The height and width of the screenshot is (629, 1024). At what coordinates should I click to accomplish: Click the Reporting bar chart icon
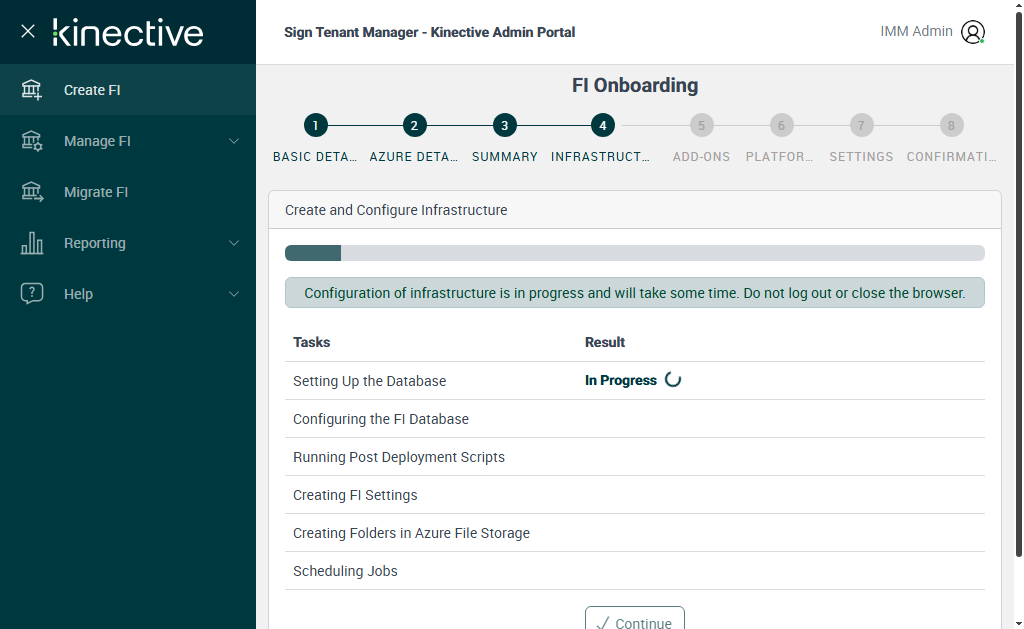pos(31,242)
